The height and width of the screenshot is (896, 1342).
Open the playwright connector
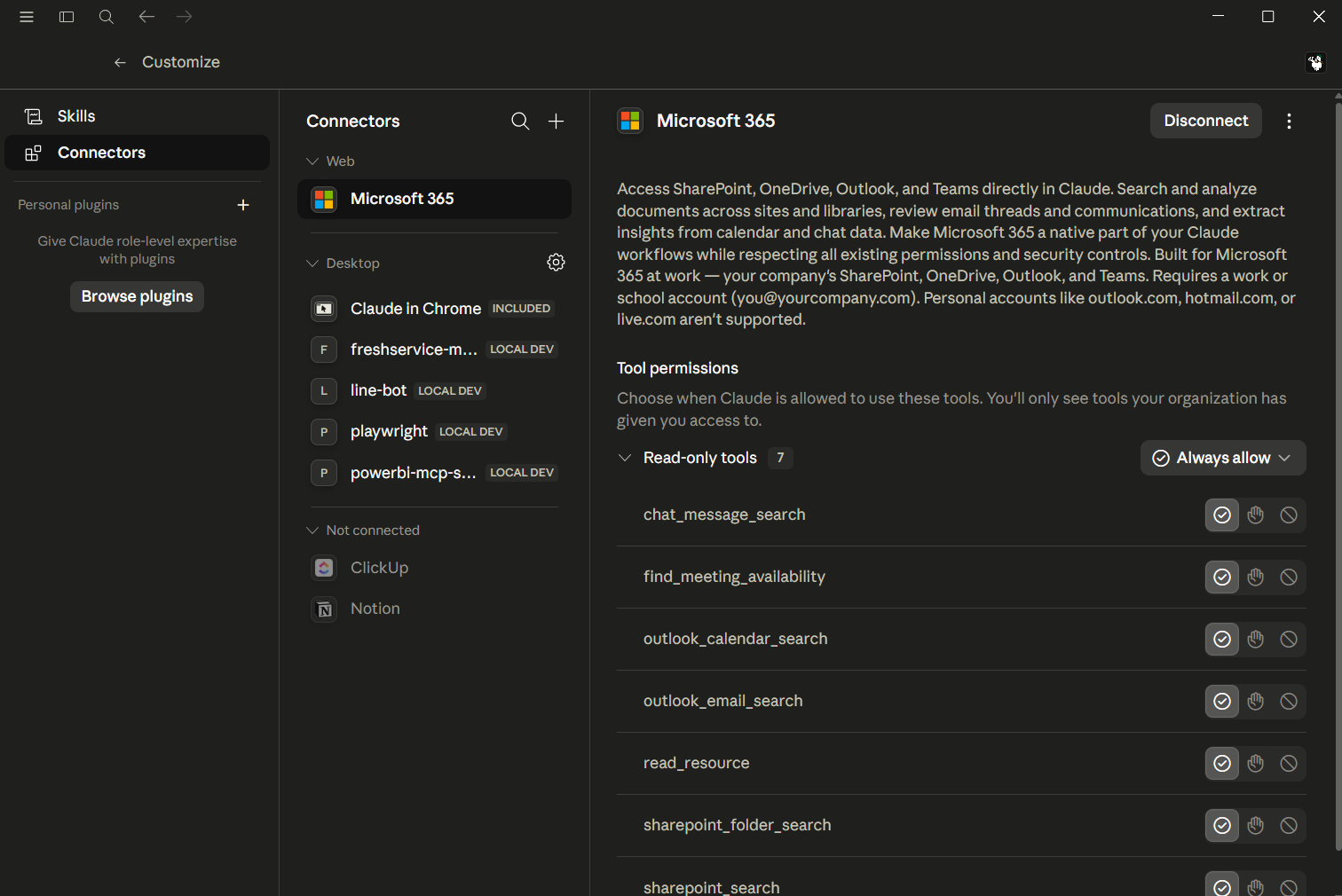point(434,432)
